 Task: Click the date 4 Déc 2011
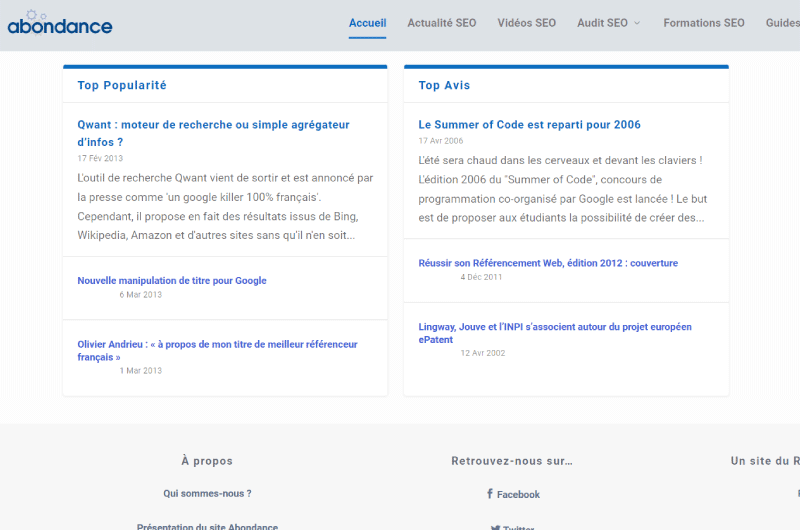(x=481, y=277)
